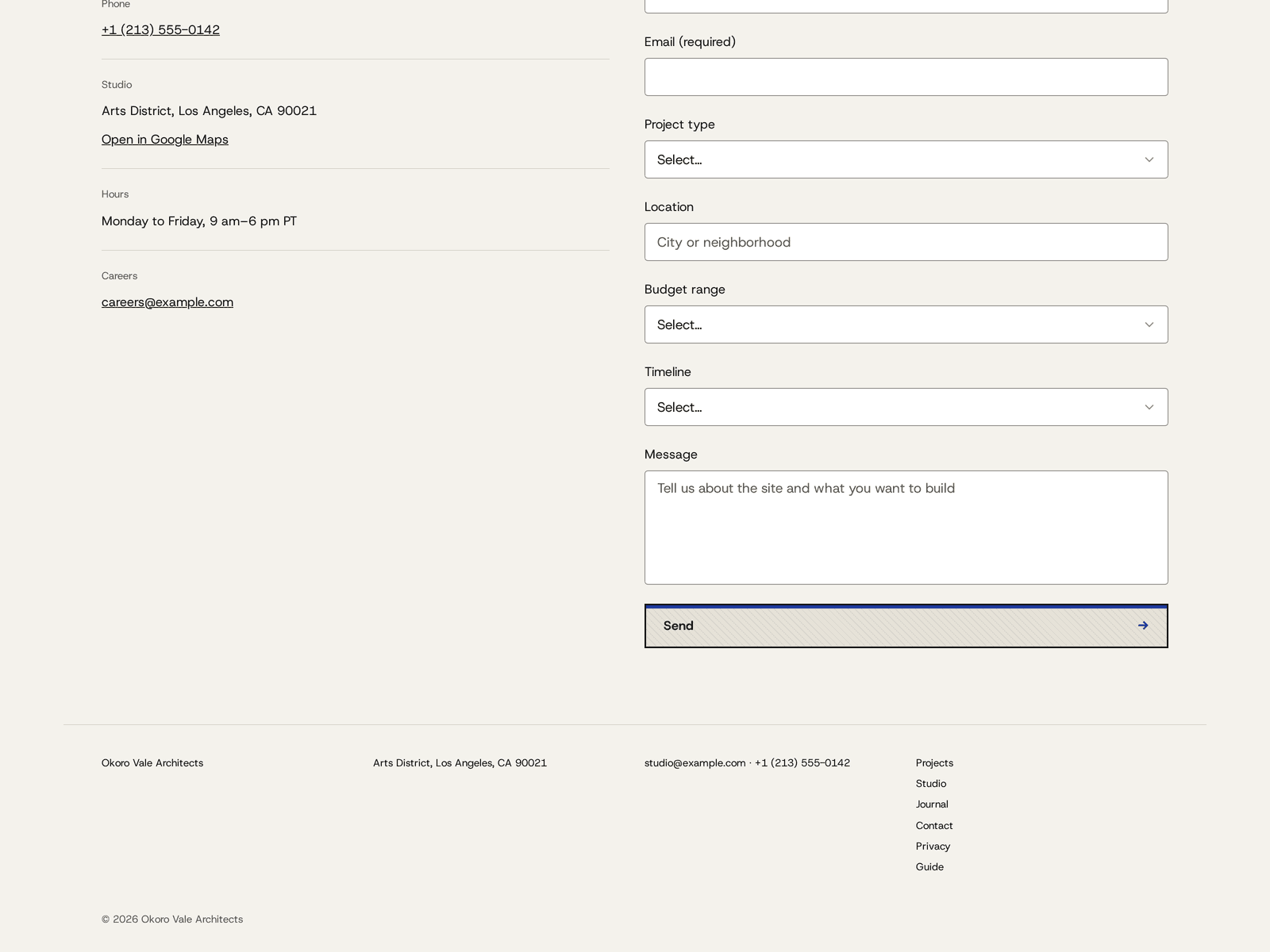Viewport: 1270px width, 952px height.
Task: Click the Location city or neighborhood field
Action: pos(906,242)
